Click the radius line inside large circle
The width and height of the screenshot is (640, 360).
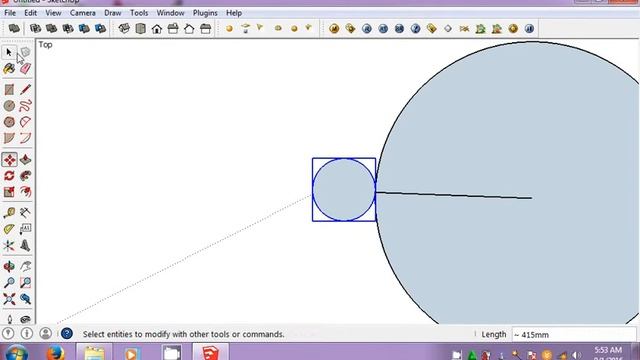[x=453, y=195]
